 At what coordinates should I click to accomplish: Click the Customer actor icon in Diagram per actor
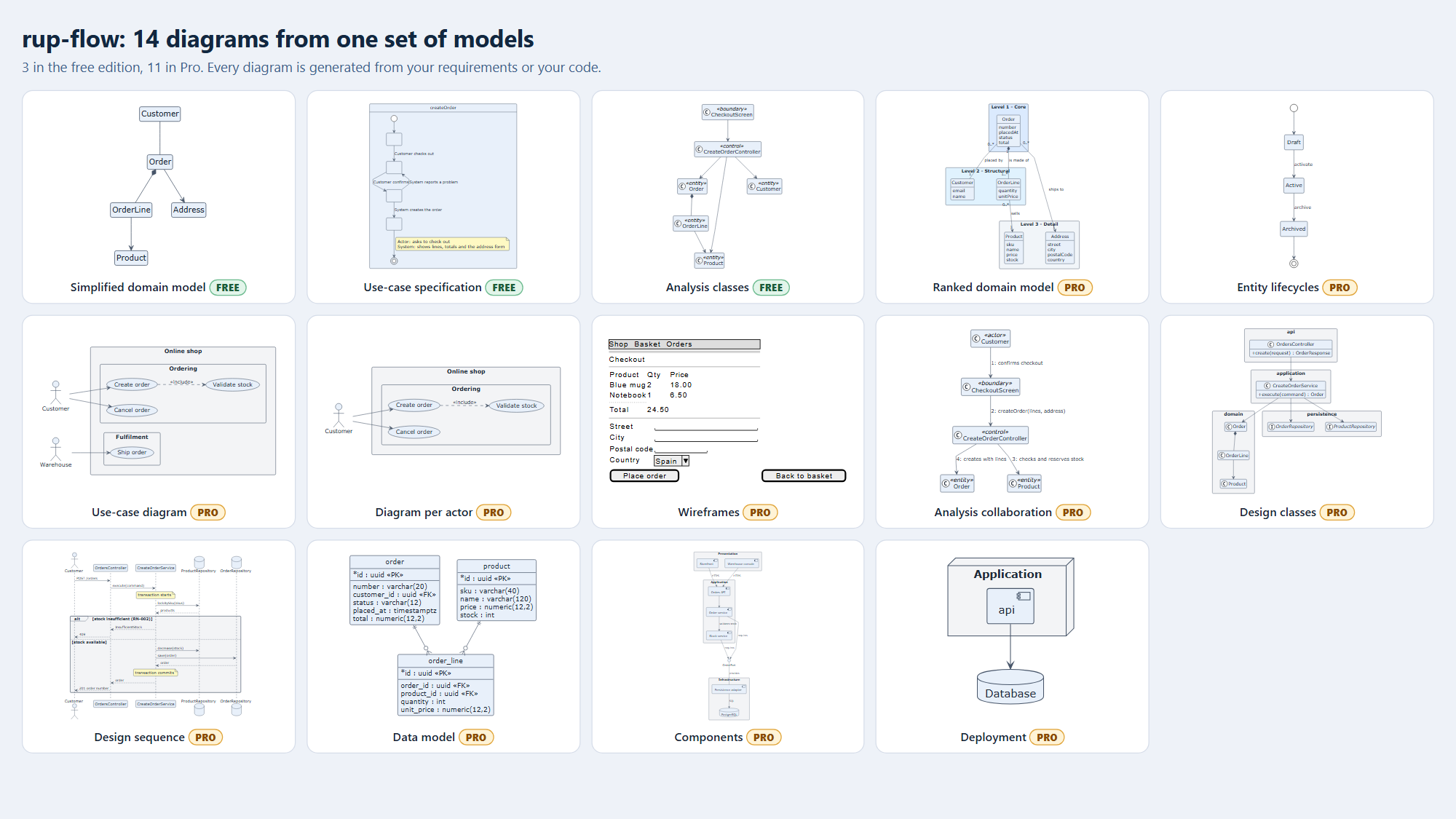point(339,414)
